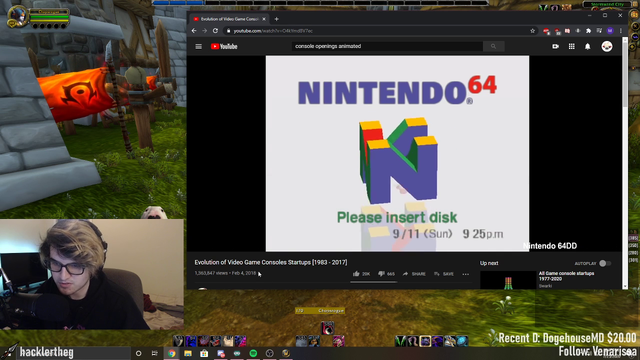Screen dimensions: 640x360
Task: Open Chrome from the Windows taskbar
Action: tap(171, 353)
